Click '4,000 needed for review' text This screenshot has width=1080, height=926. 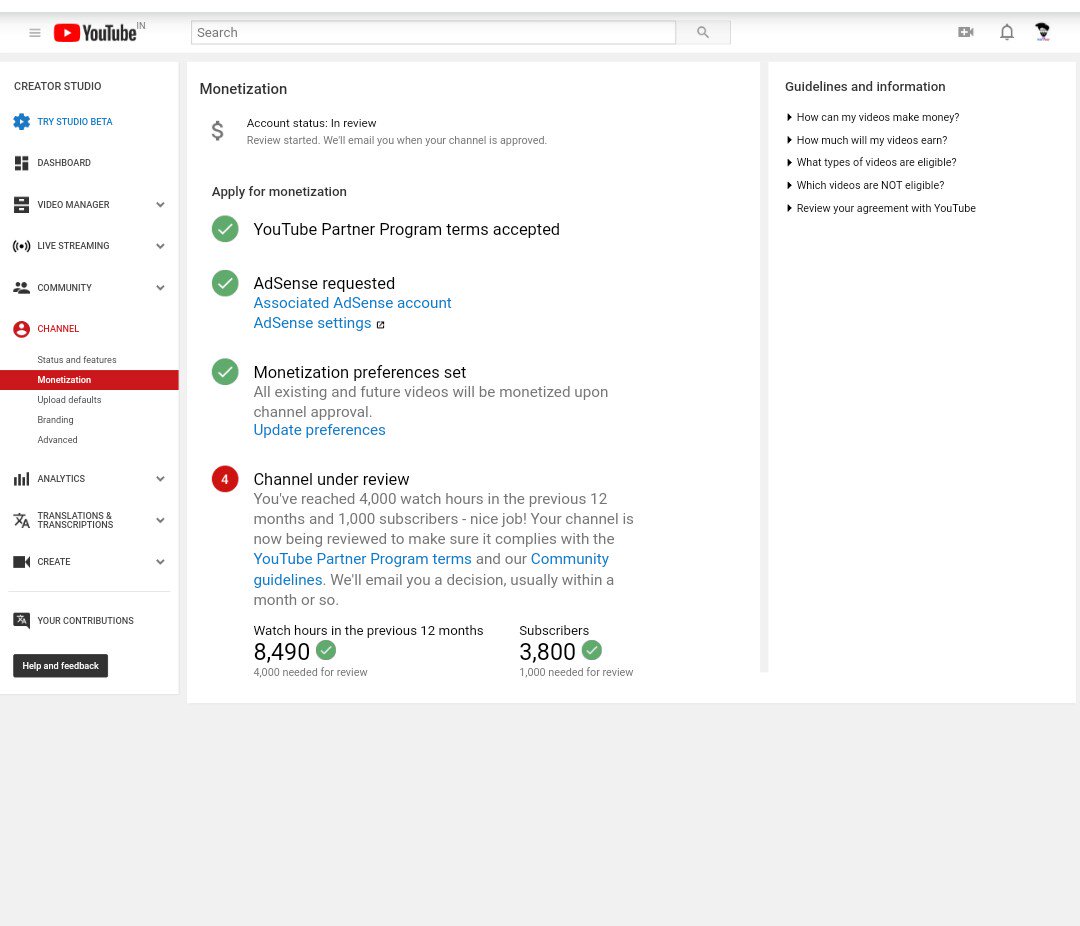(310, 672)
